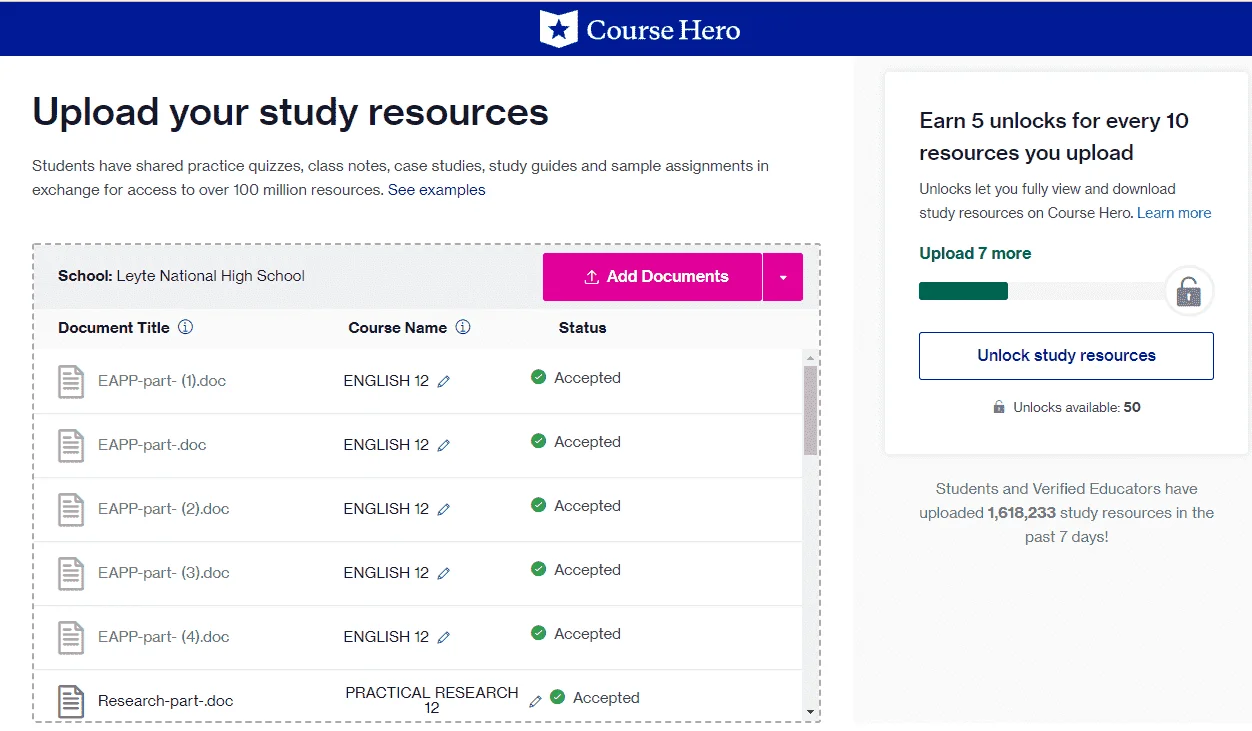Screen dimensions: 1252x731
Task: Open info icon next to Document Title
Action: click(x=185, y=327)
